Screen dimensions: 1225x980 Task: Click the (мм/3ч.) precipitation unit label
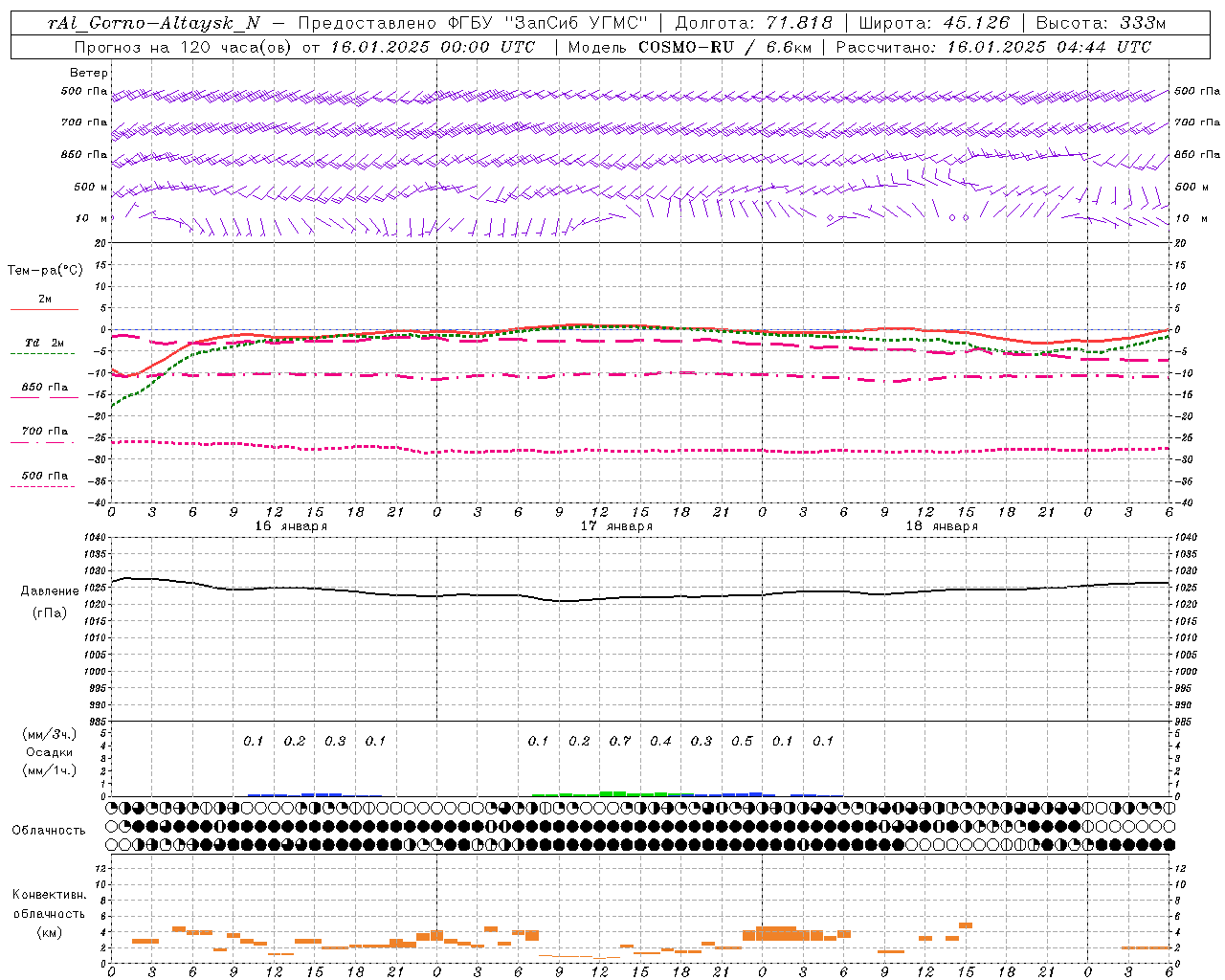50,734
